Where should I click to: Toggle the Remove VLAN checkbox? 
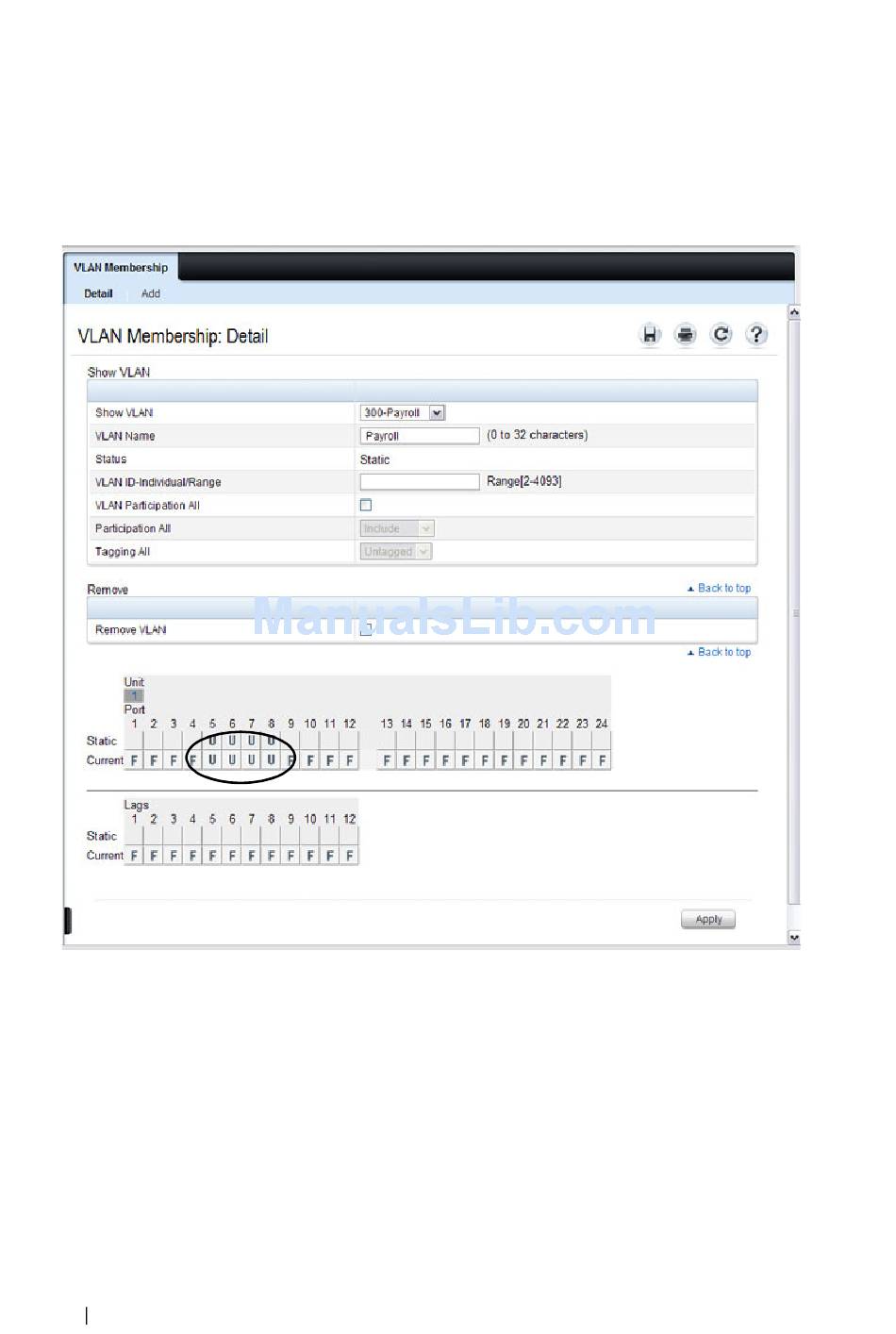click(x=366, y=630)
